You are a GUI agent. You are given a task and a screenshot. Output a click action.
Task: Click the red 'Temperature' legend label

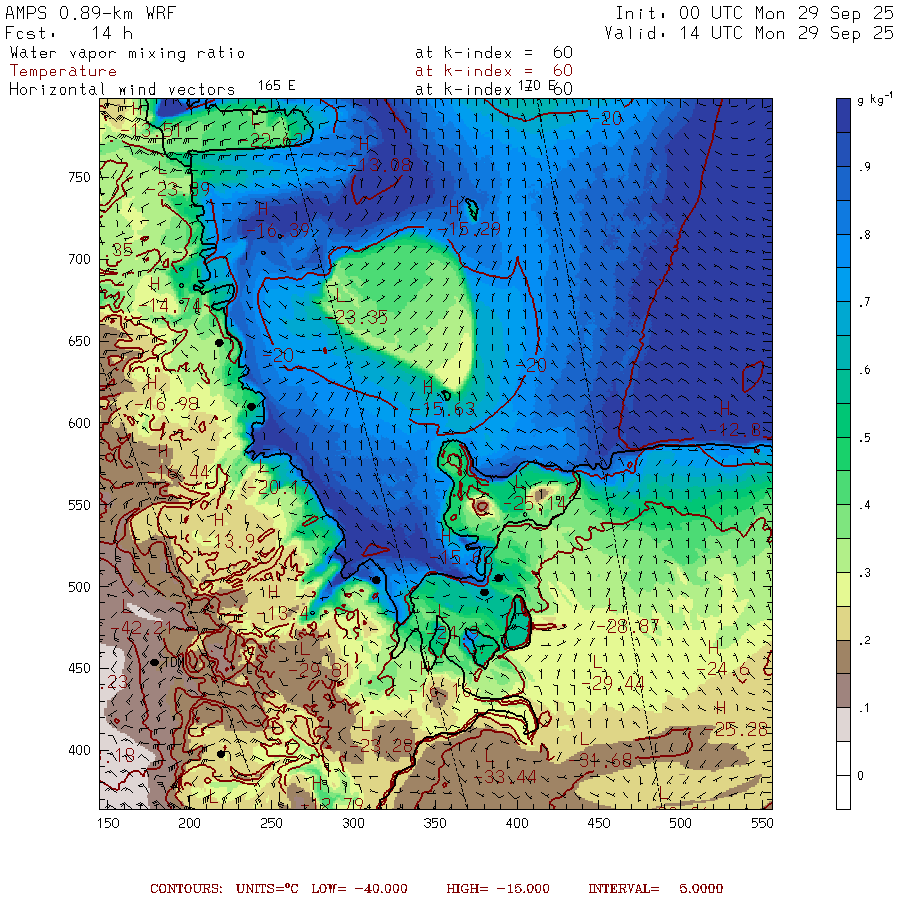63,71
